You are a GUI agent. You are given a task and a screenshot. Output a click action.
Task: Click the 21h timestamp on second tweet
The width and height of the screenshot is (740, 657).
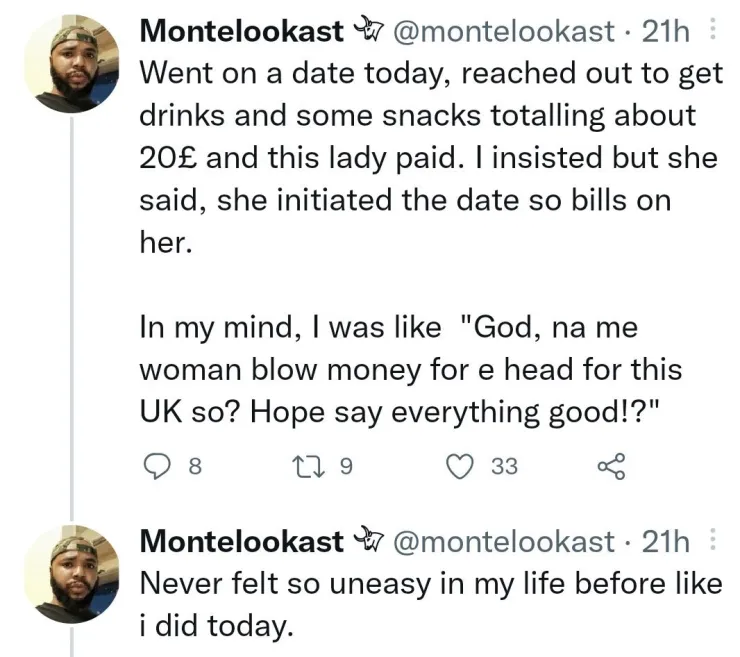(666, 541)
